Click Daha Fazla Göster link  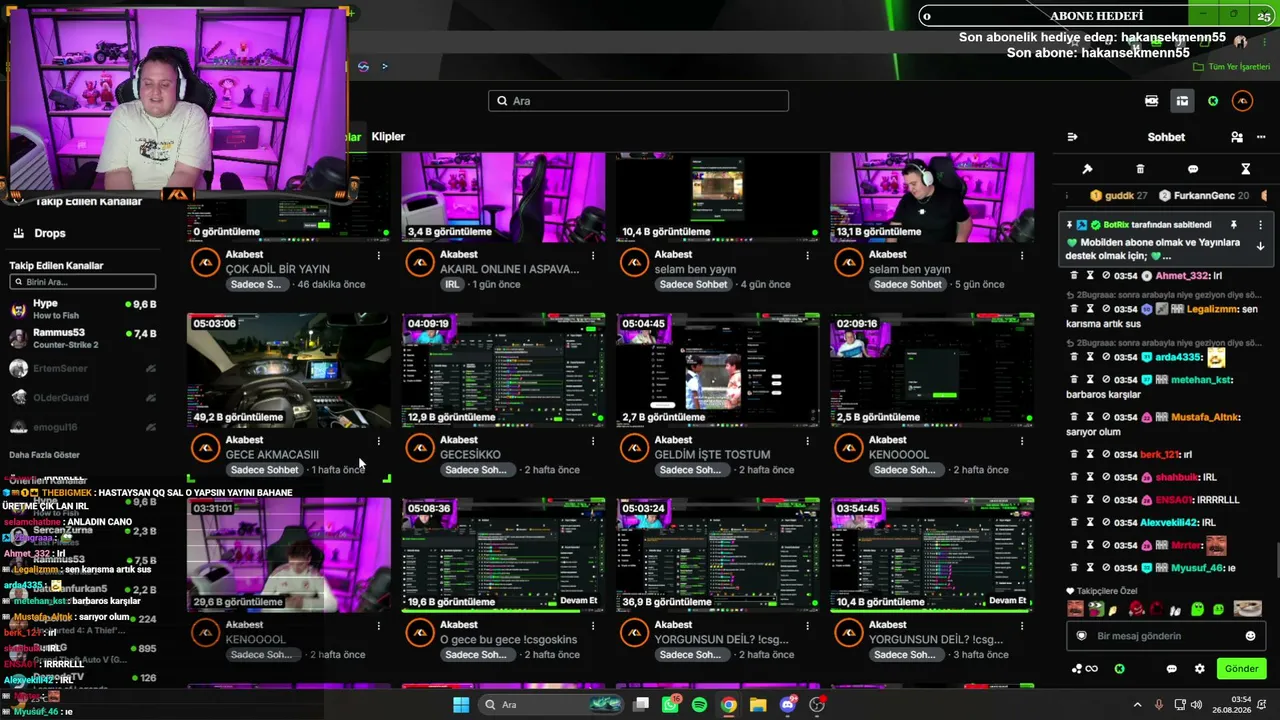coord(45,455)
